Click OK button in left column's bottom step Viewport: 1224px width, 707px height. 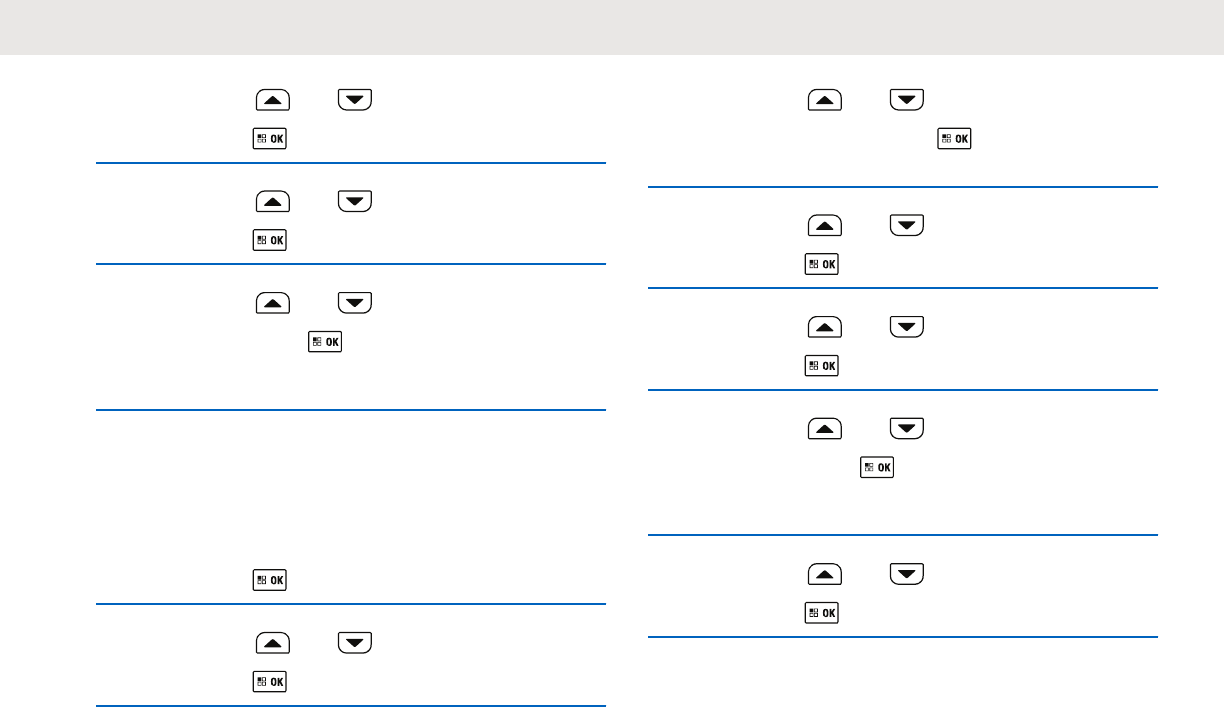(x=270, y=682)
